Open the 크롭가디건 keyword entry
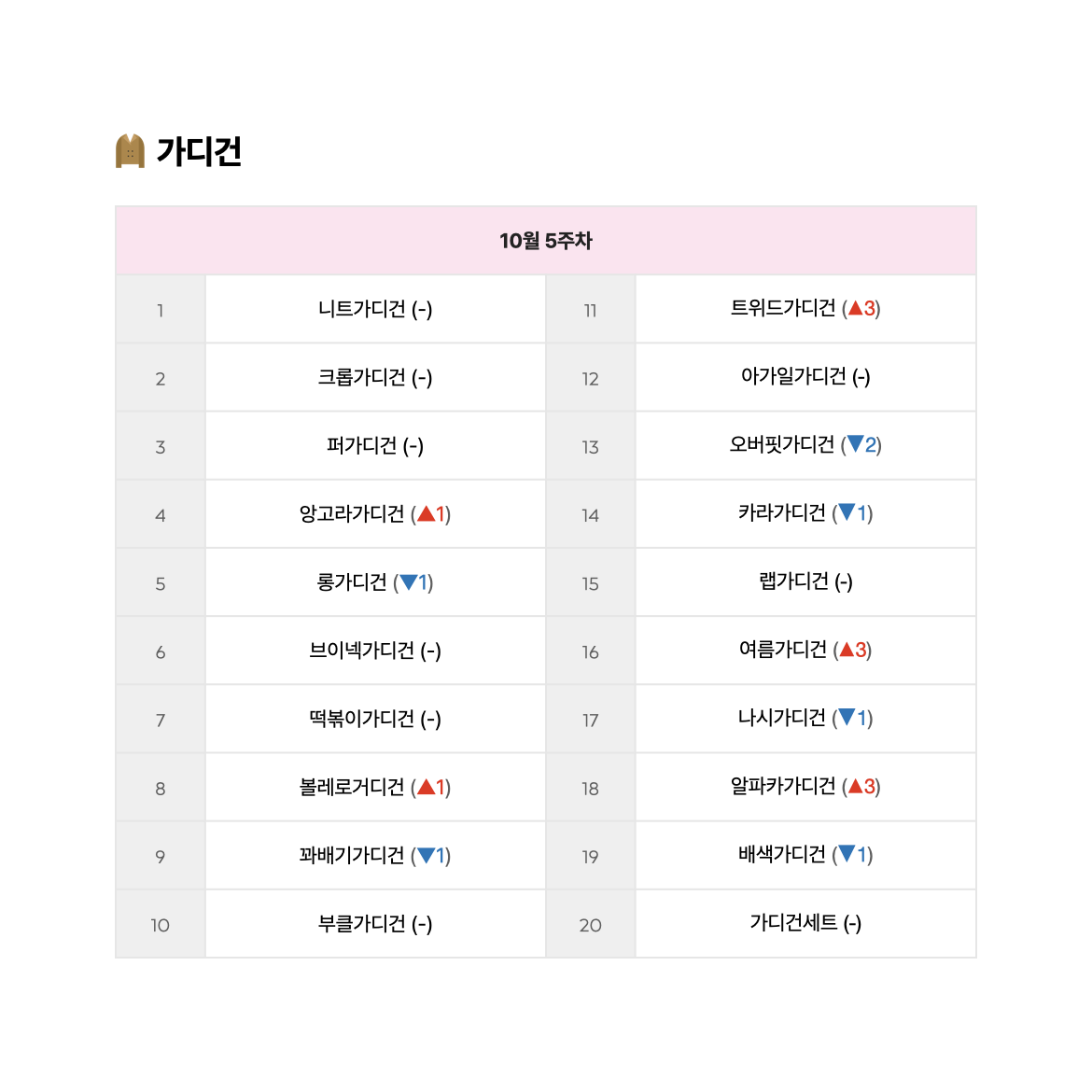The image size is (1092, 1092). 375,377
